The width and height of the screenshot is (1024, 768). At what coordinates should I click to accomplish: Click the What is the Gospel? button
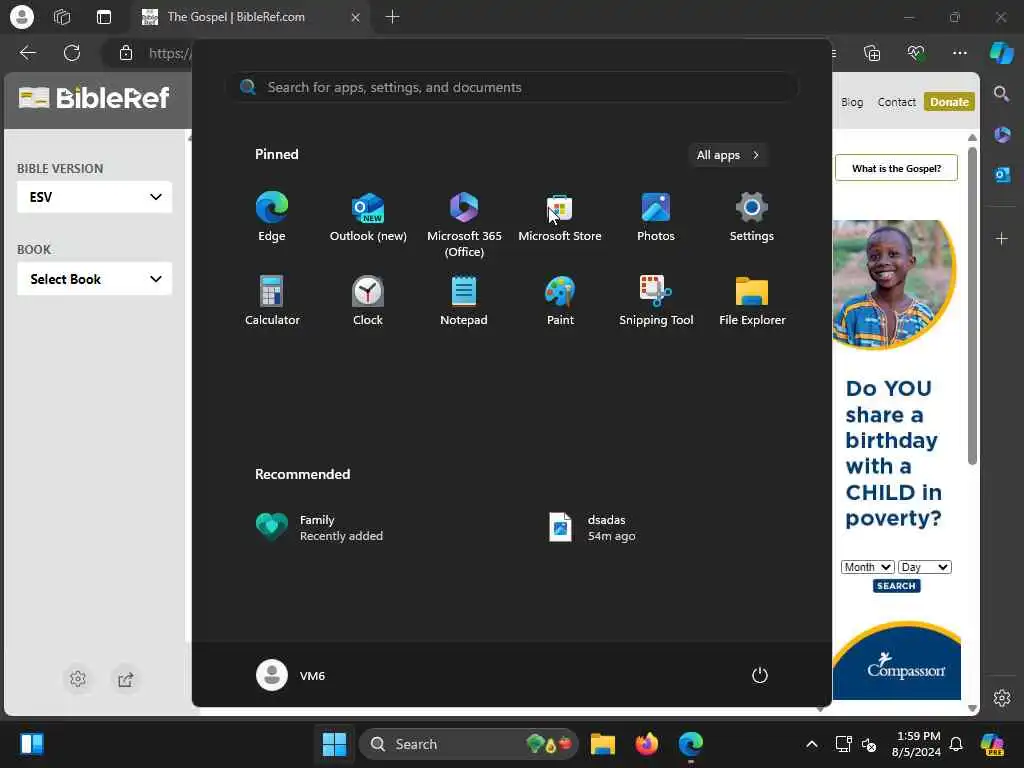[x=896, y=168]
